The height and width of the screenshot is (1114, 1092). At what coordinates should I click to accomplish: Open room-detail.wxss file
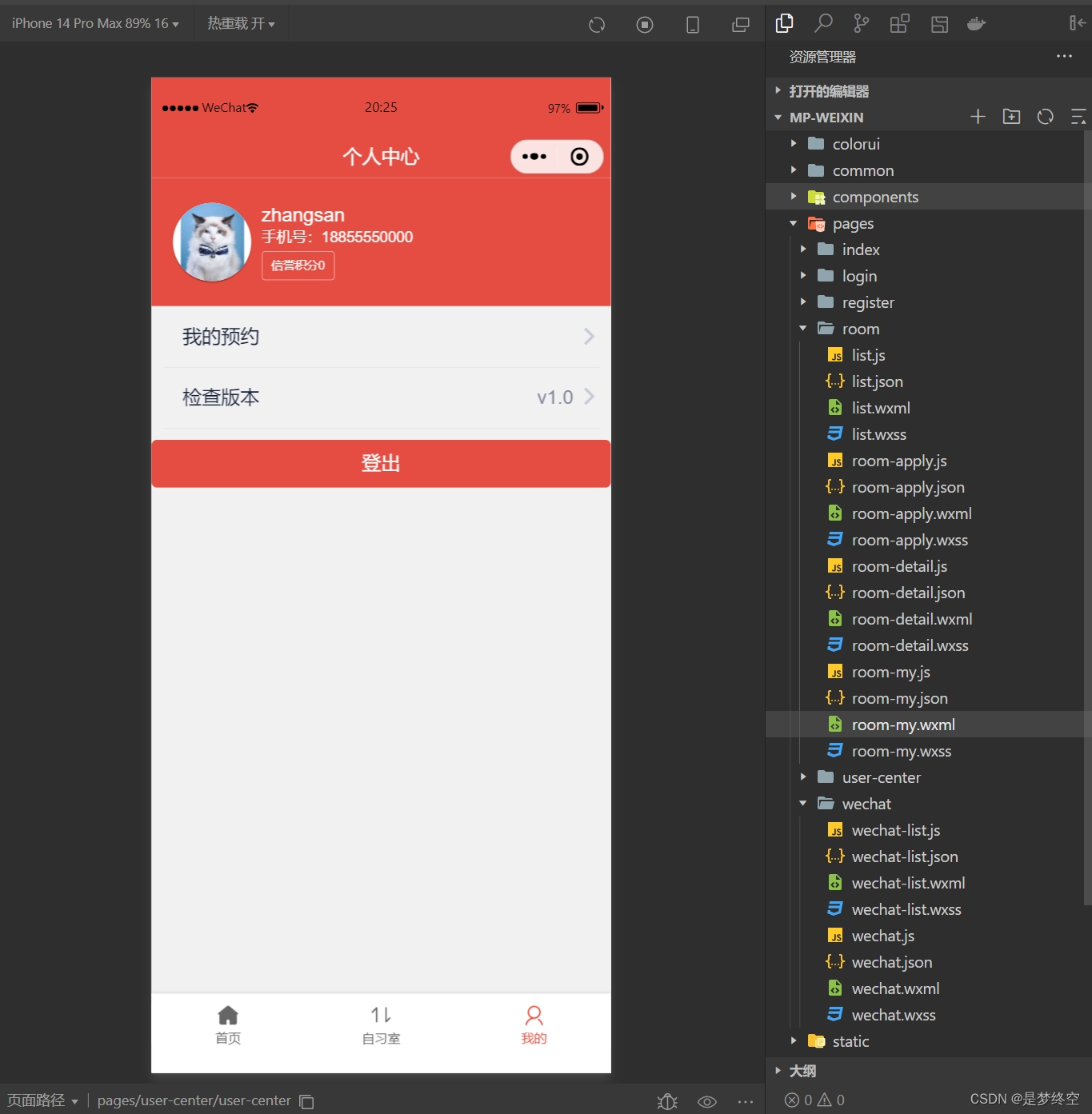[x=910, y=645]
